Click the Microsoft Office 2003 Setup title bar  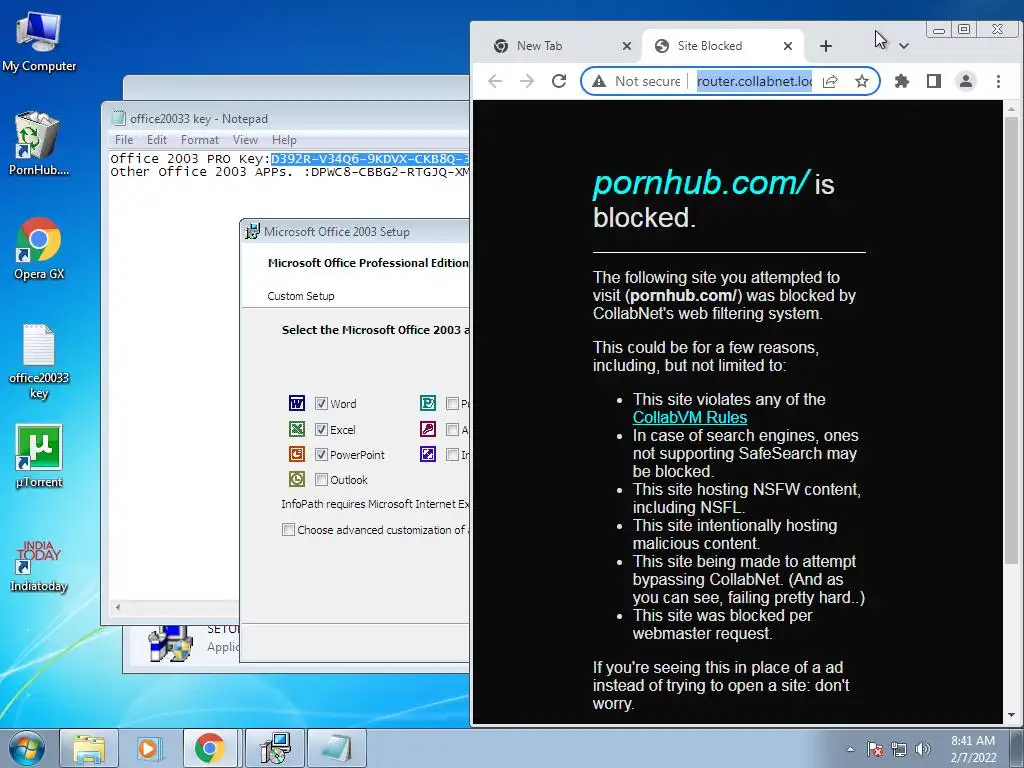click(356, 231)
